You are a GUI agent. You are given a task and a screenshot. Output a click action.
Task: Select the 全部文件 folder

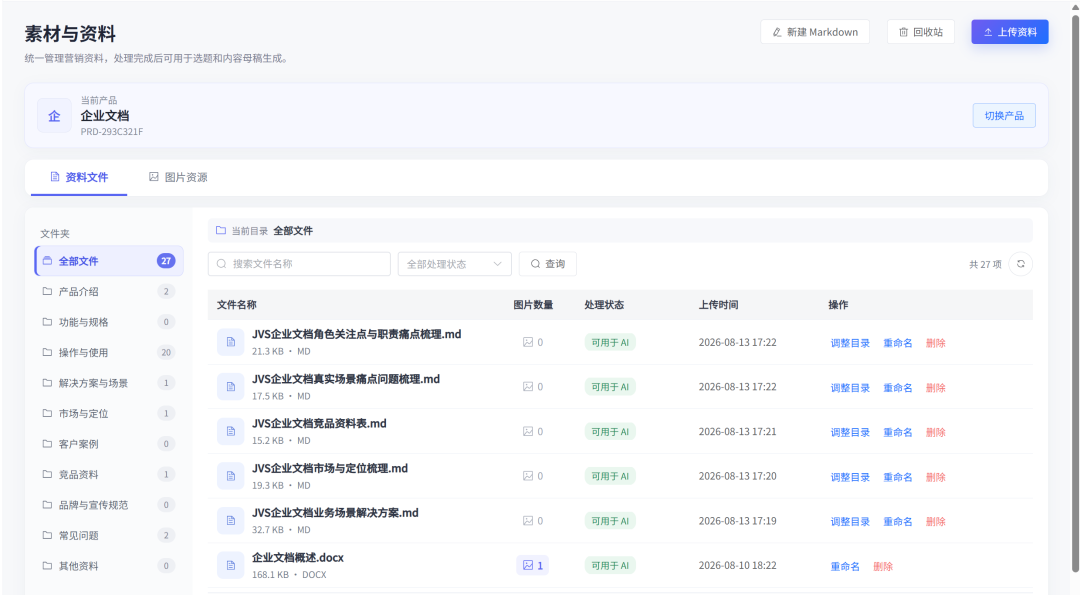point(110,261)
